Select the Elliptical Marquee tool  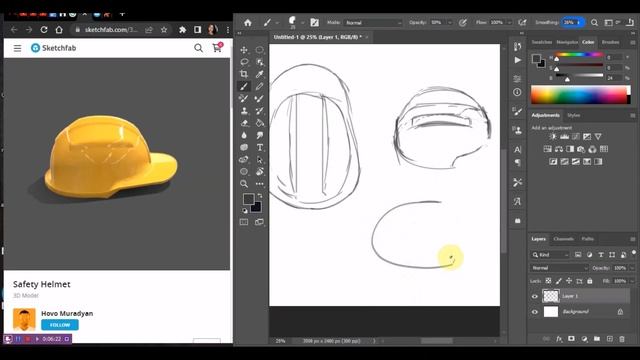coord(260,50)
